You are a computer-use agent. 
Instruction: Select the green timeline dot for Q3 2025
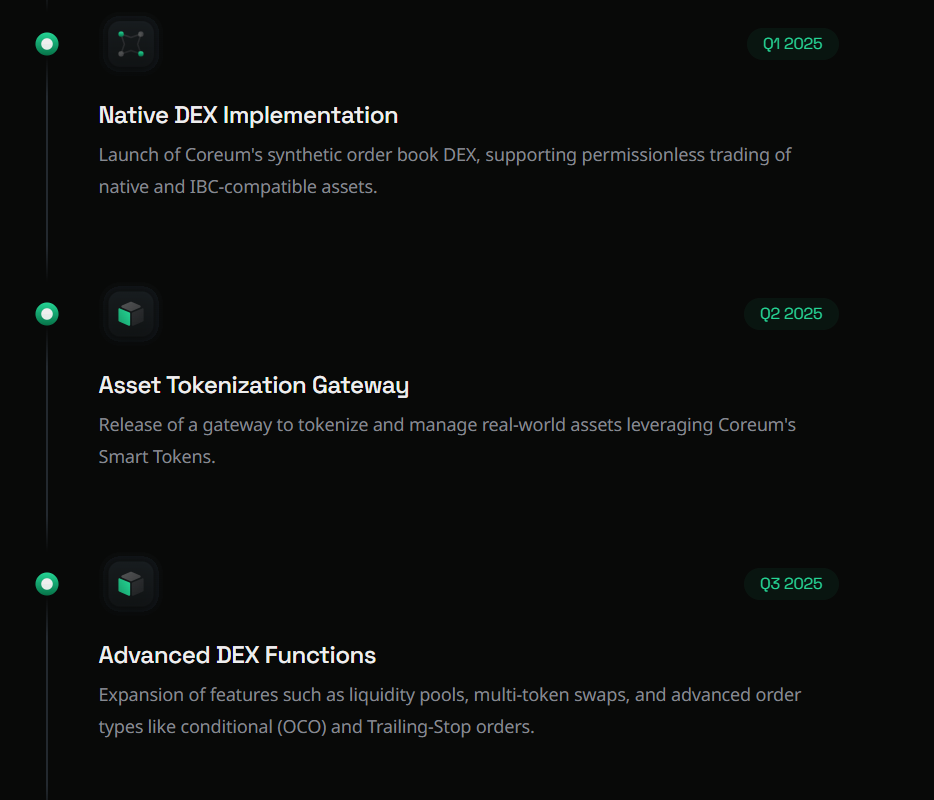pyautogui.click(x=47, y=584)
